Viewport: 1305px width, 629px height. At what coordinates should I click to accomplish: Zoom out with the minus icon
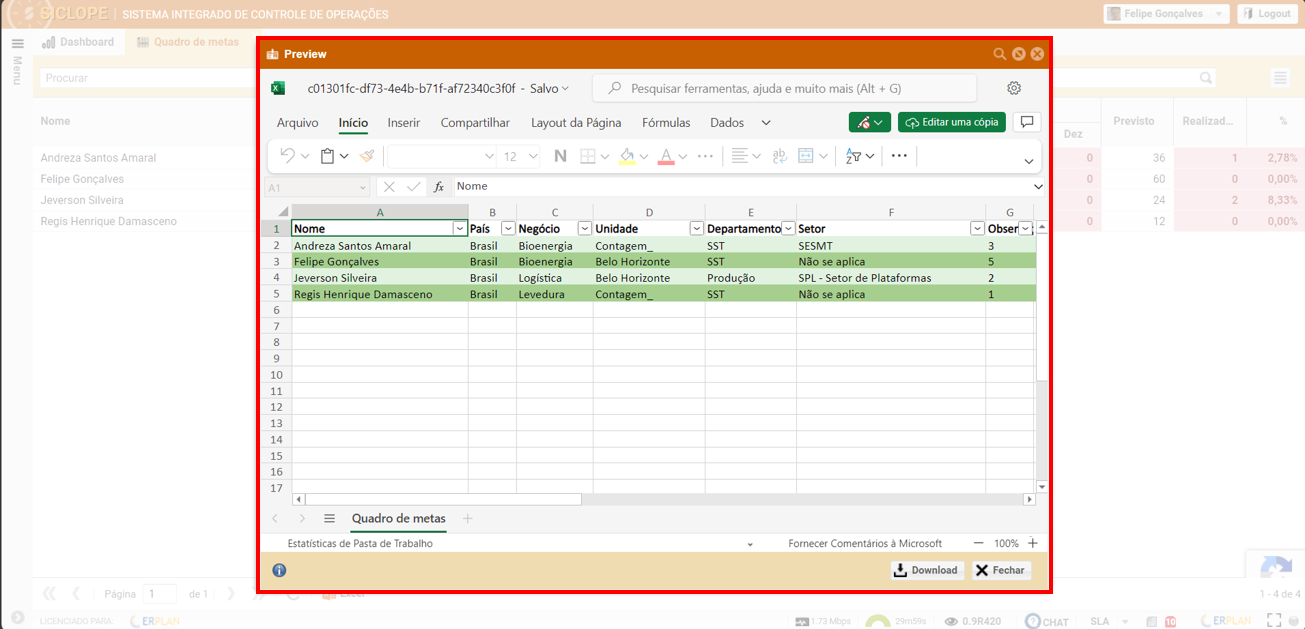point(979,543)
